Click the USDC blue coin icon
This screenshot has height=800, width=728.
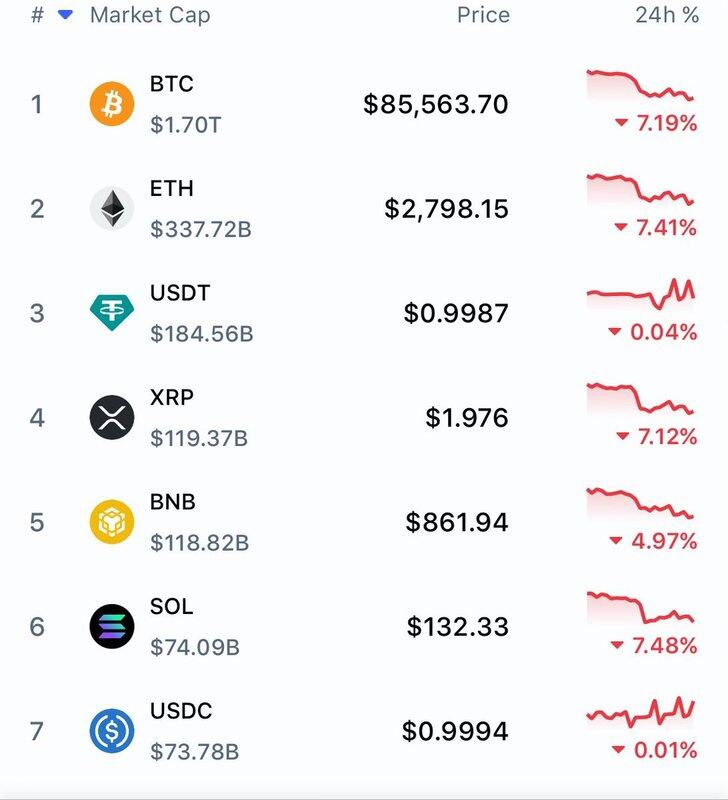(112, 731)
